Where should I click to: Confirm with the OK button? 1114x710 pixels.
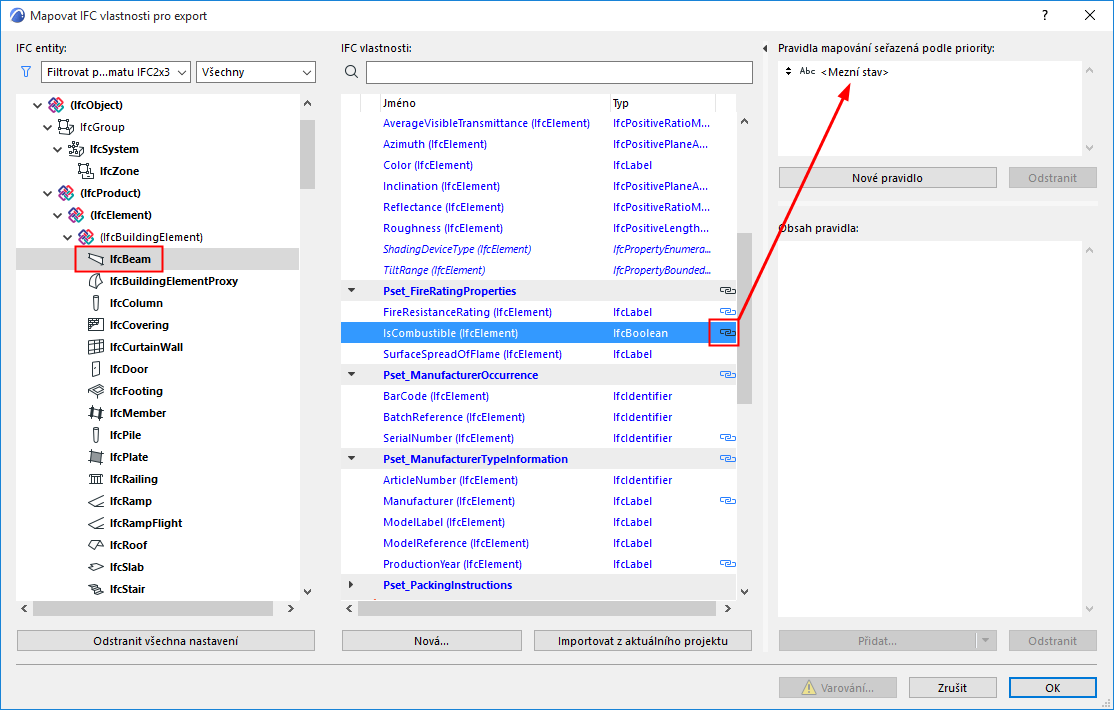1052,687
